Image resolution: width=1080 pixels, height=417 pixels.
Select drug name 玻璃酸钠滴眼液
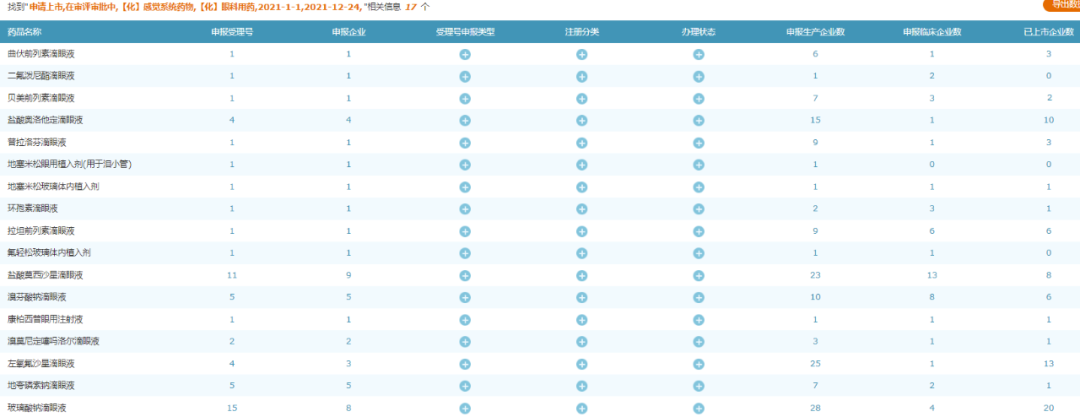(37, 408)
